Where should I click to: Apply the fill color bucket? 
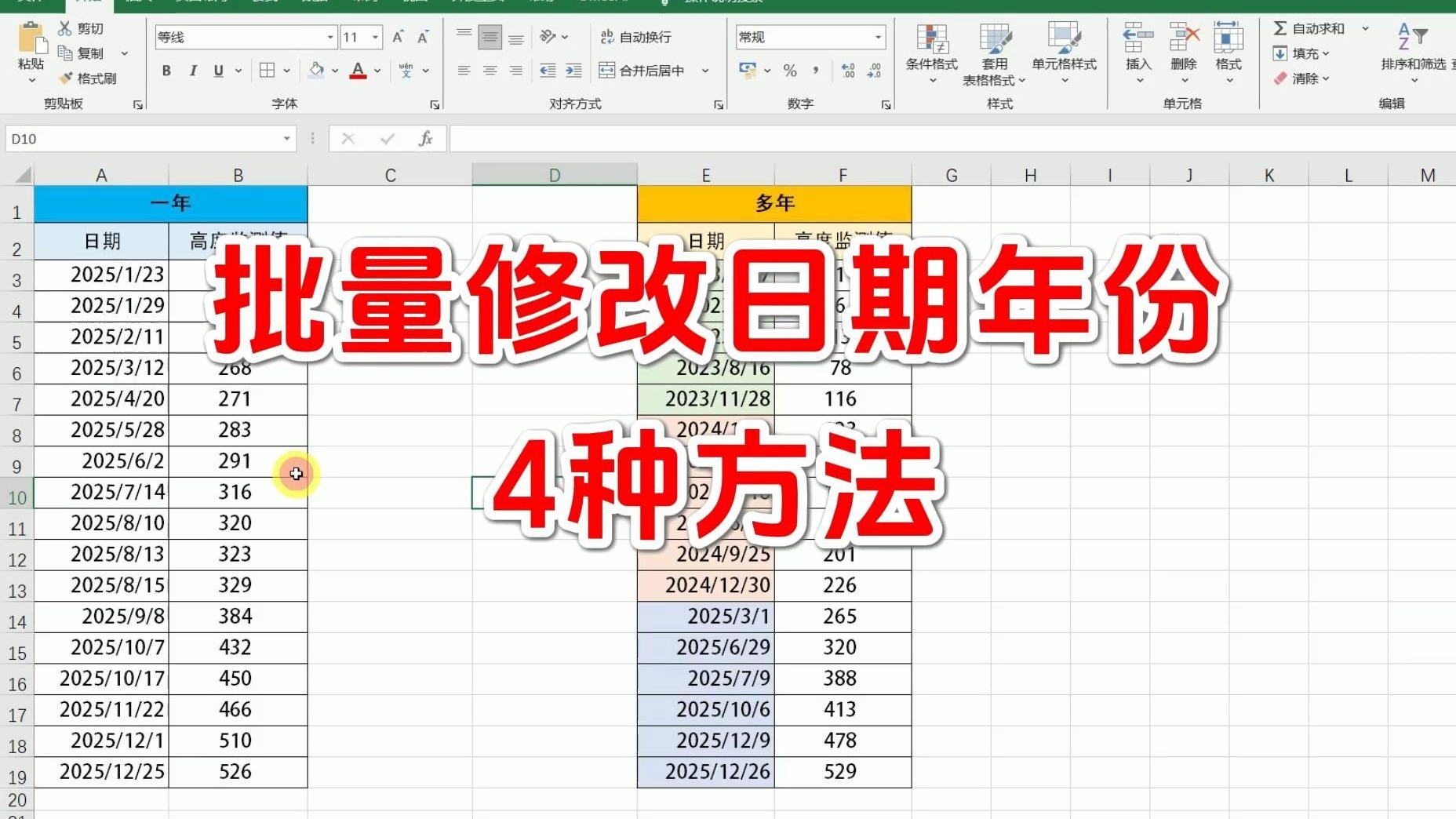point(317,71)
